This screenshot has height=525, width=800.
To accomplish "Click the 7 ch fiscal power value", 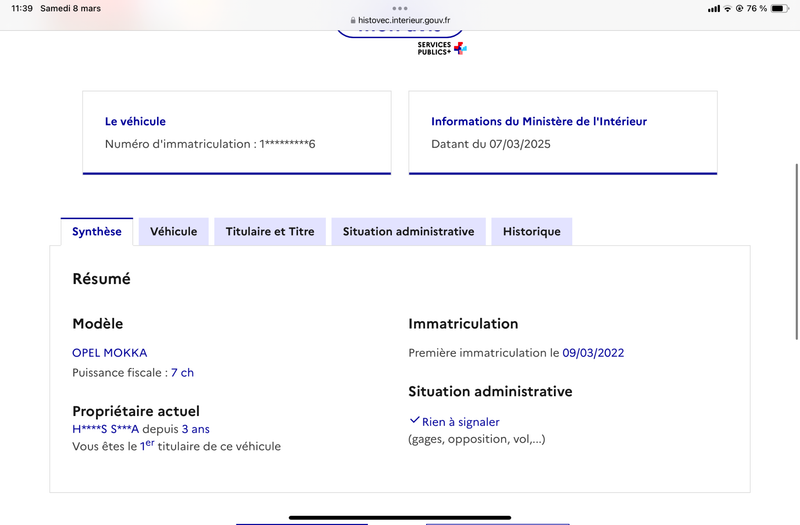I will pyautogui.click(x=182, y=372).
